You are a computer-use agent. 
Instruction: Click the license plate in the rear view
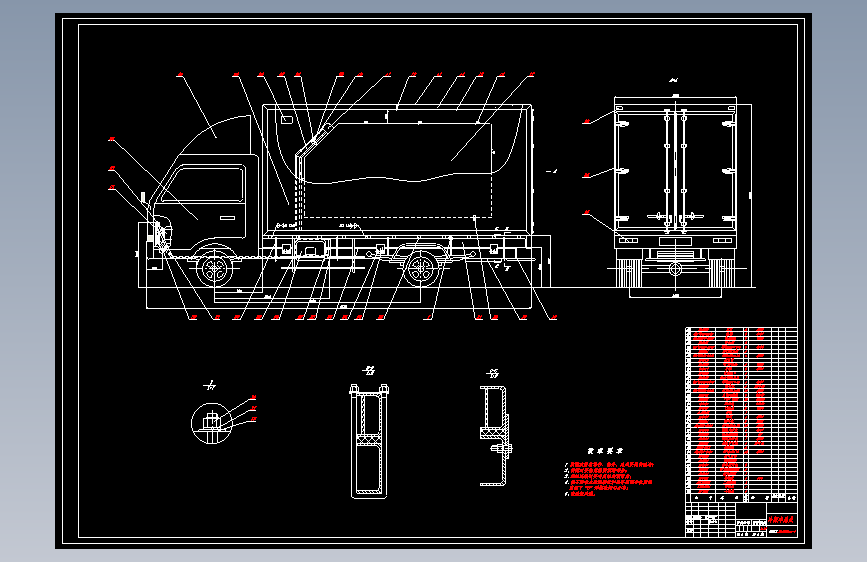pyautogui.click(x=675, y=242)
